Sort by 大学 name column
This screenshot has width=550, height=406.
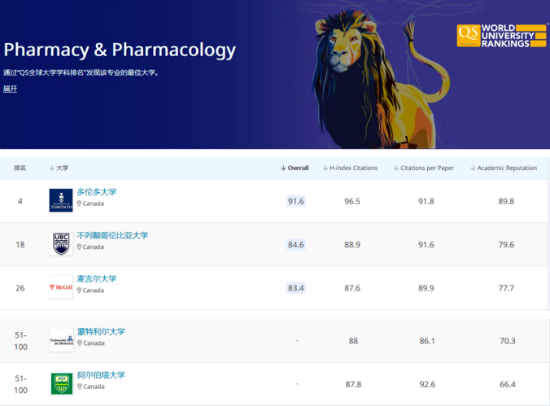tap(59, 168)
